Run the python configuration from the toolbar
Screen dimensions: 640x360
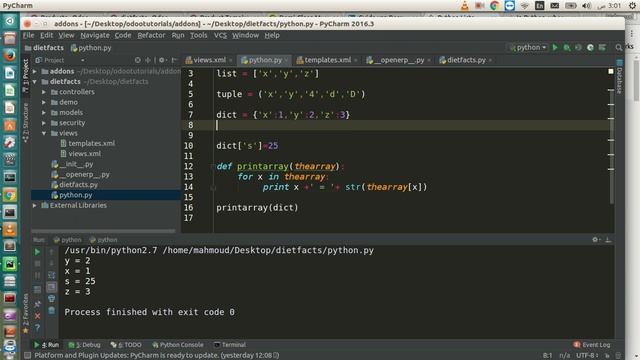tap(555, 47)
